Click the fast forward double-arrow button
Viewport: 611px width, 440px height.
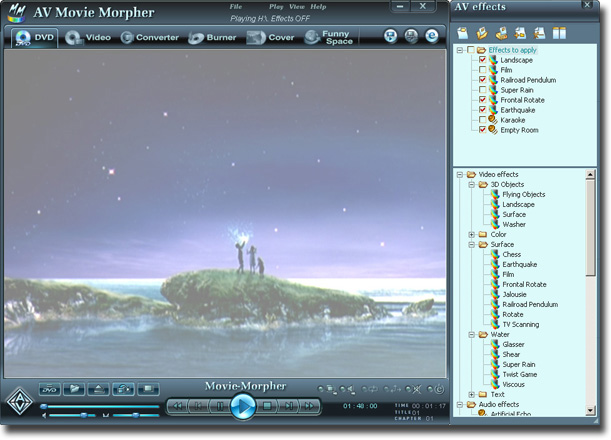tap(309, 406)
